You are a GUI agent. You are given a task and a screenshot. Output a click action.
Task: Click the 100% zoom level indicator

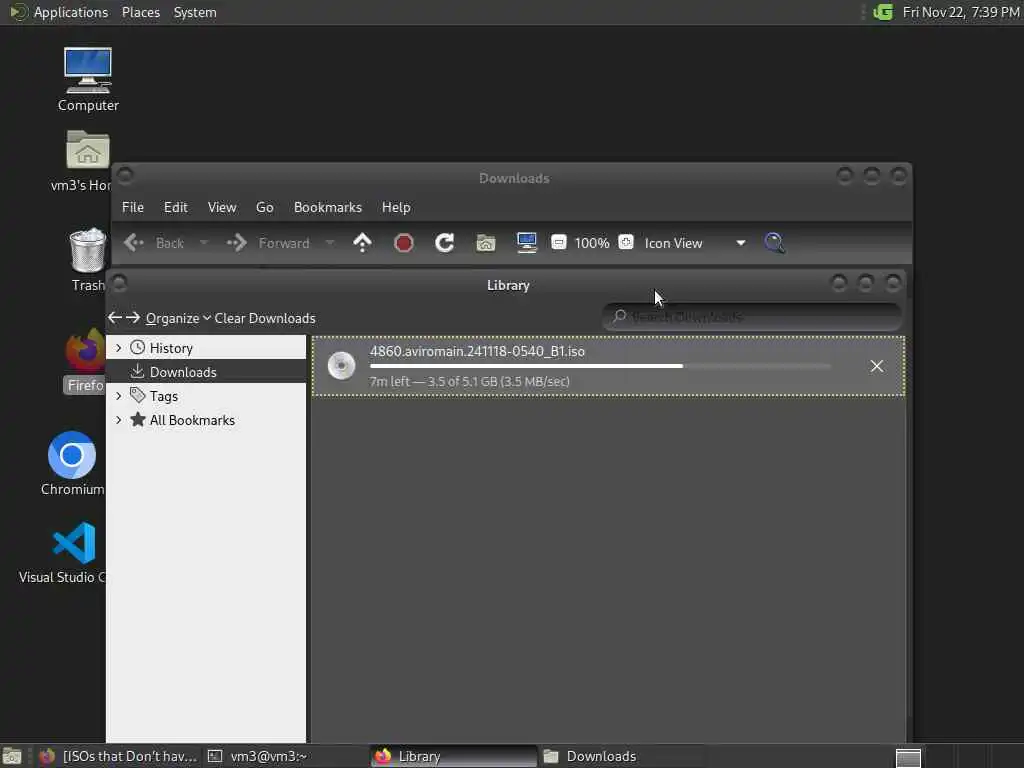[x=592, y=243]
